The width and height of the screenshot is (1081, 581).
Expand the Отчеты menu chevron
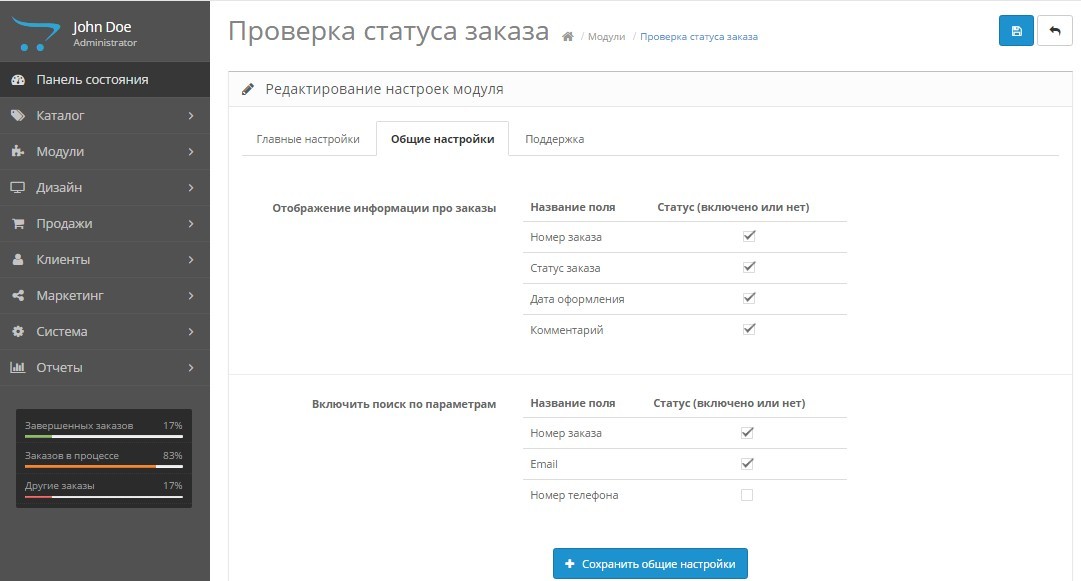(191, 367)
